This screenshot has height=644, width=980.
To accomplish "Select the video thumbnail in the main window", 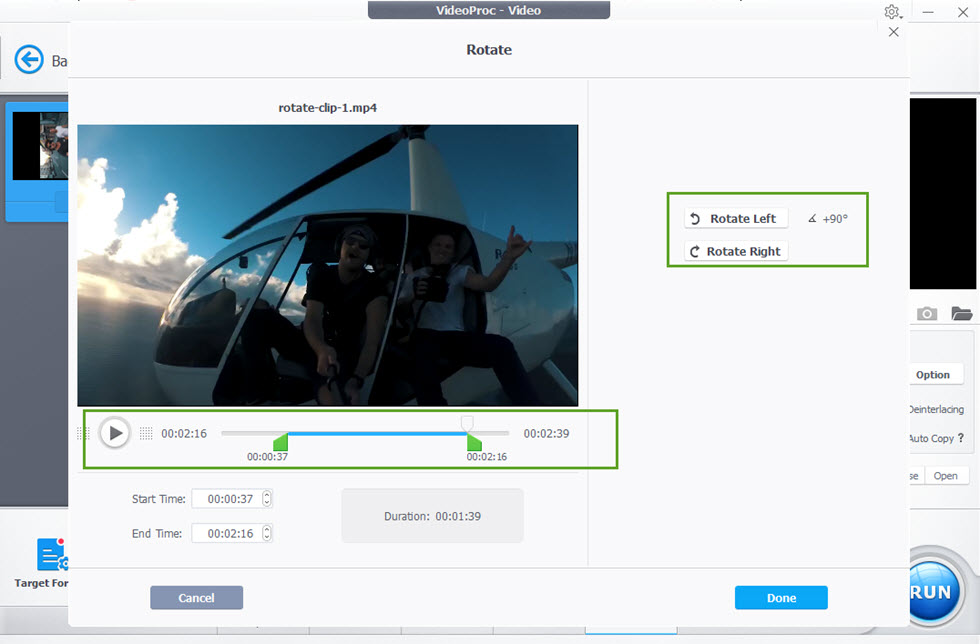I will [x=40, y=146].
